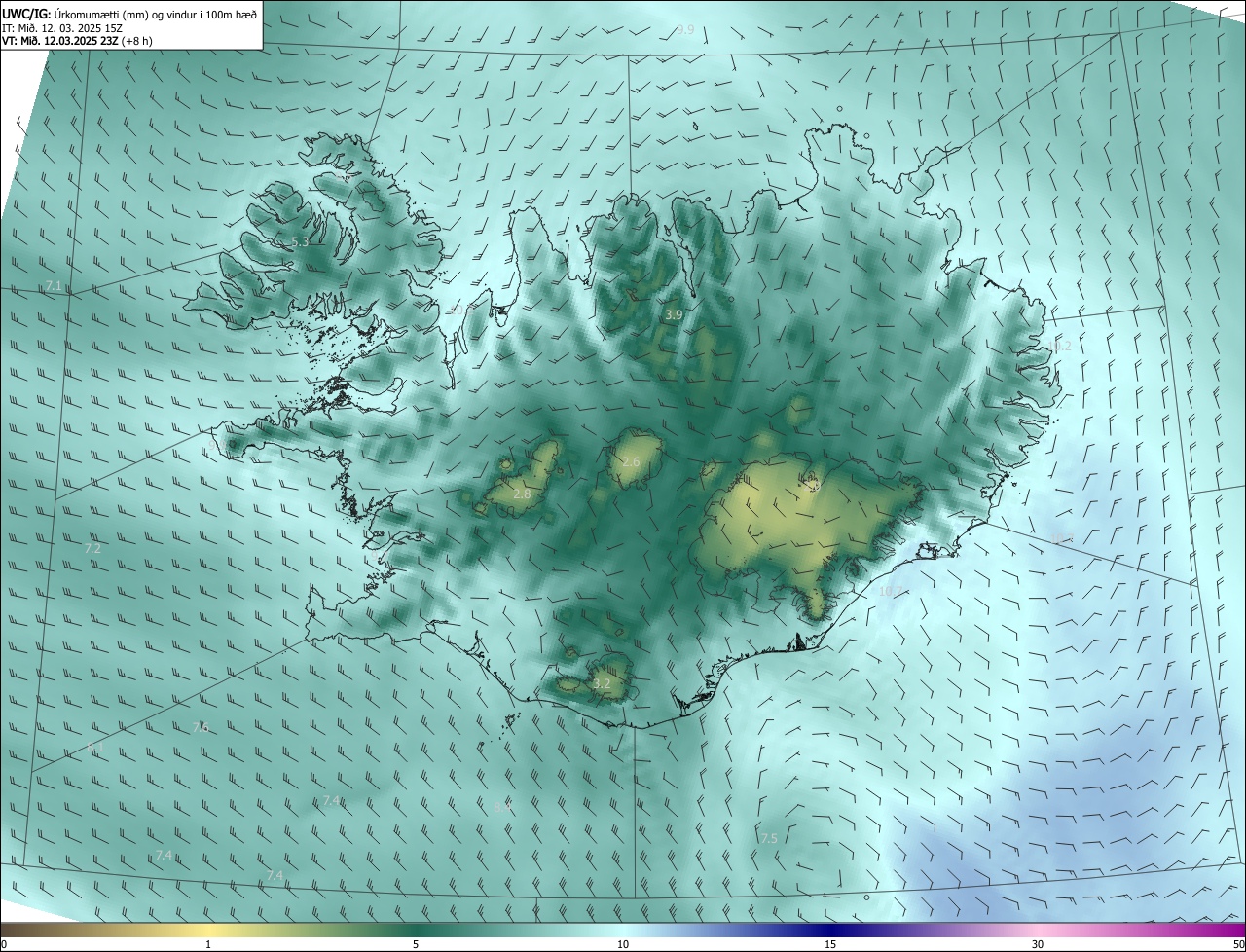Pick the dark navy colour at scale value 15

click(830, 931)
